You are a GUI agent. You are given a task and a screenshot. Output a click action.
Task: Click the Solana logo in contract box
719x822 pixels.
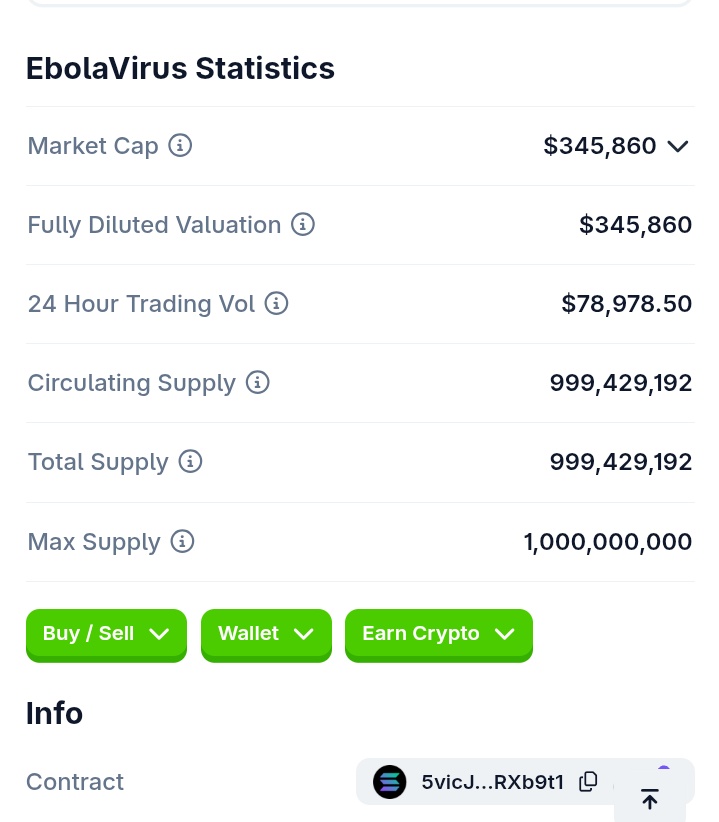coord(389,782)
